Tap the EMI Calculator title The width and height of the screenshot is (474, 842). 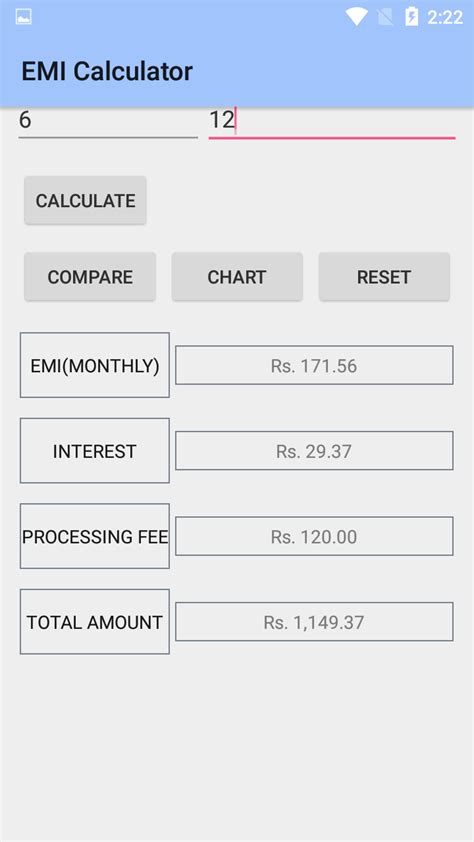107,71
